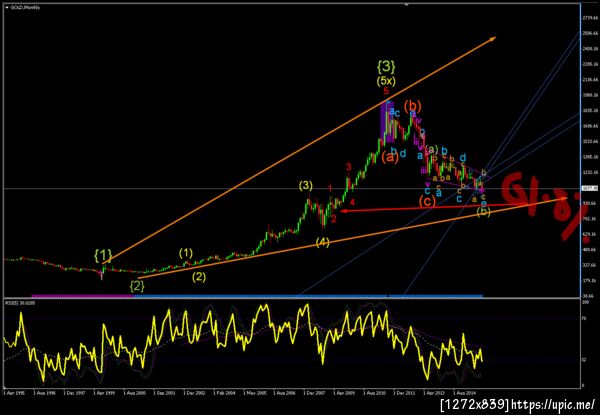
Task: Click the 1 Apr 2009 date label
Action: point(345,392)
